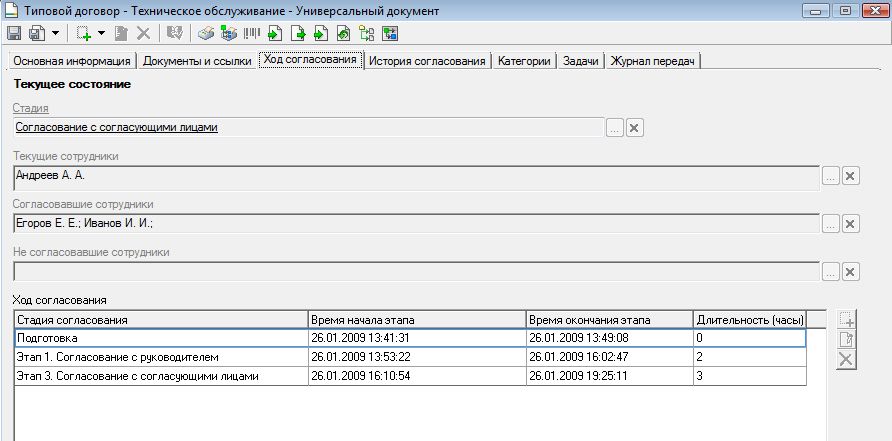Click the add row icon beside the table
This screenshot has height=441, width=892.
coord(846,319)
